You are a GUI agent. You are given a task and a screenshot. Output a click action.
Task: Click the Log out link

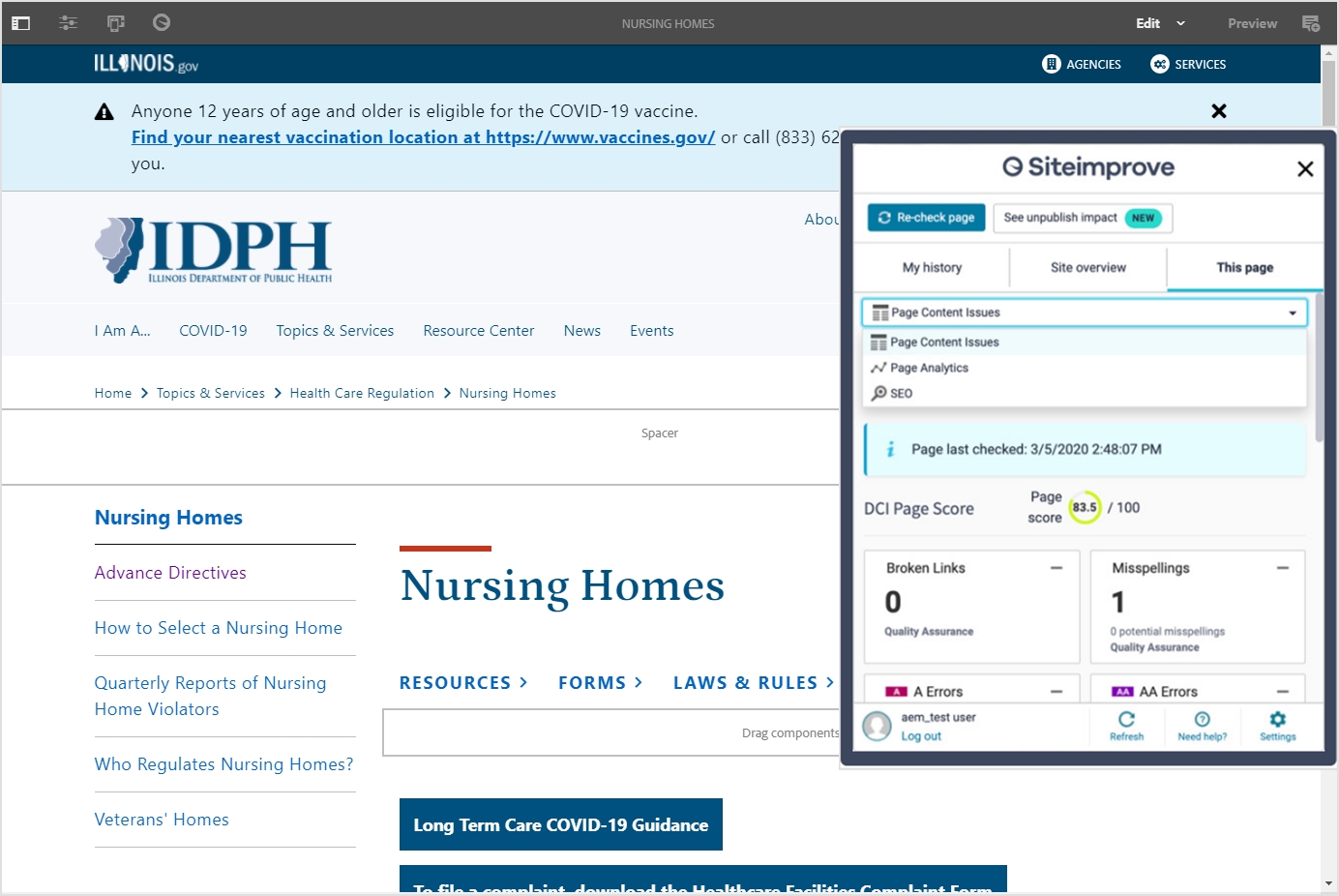[x=921, y=736]
